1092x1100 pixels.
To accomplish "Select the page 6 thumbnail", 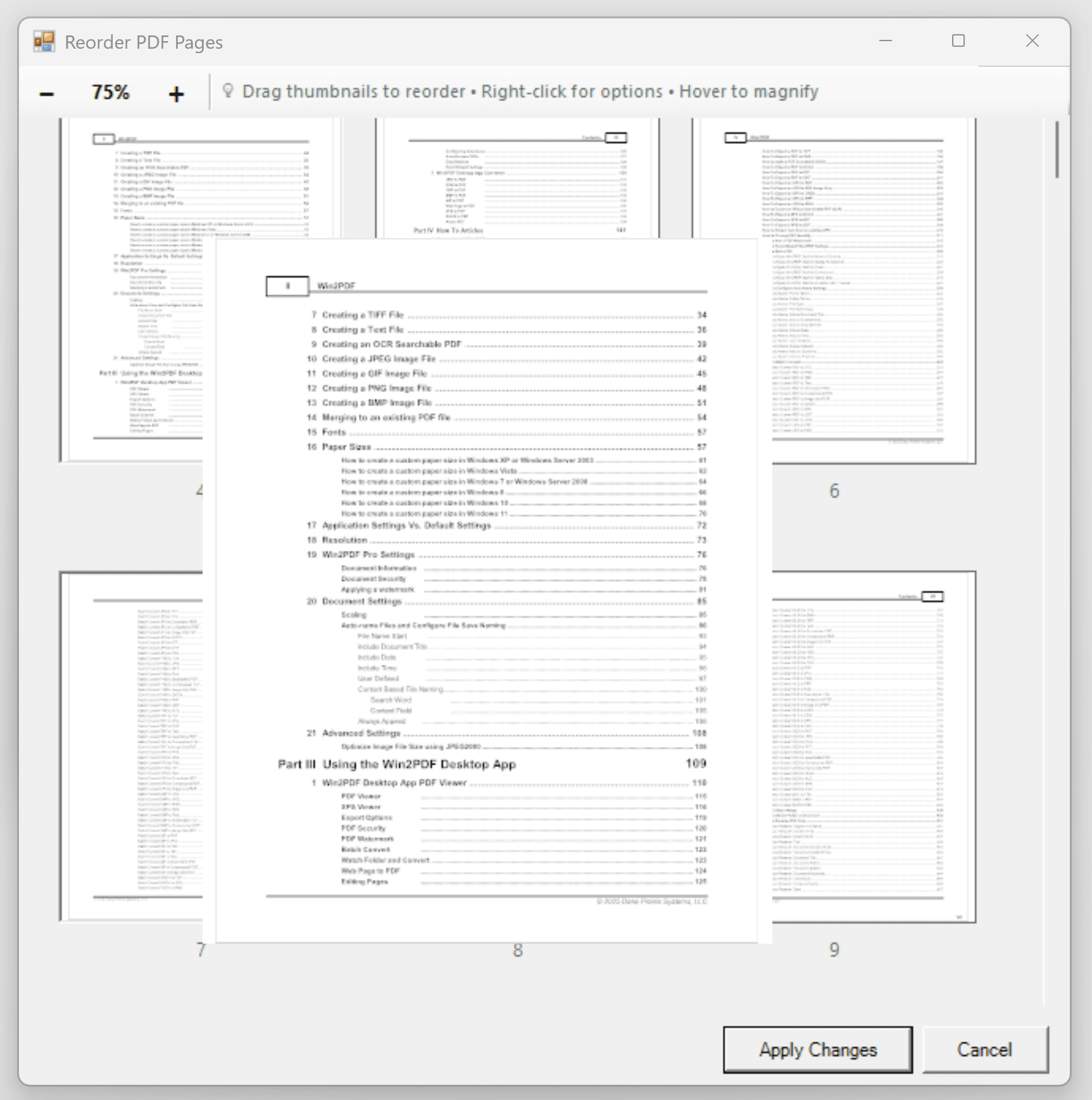I will click(836, 285).
